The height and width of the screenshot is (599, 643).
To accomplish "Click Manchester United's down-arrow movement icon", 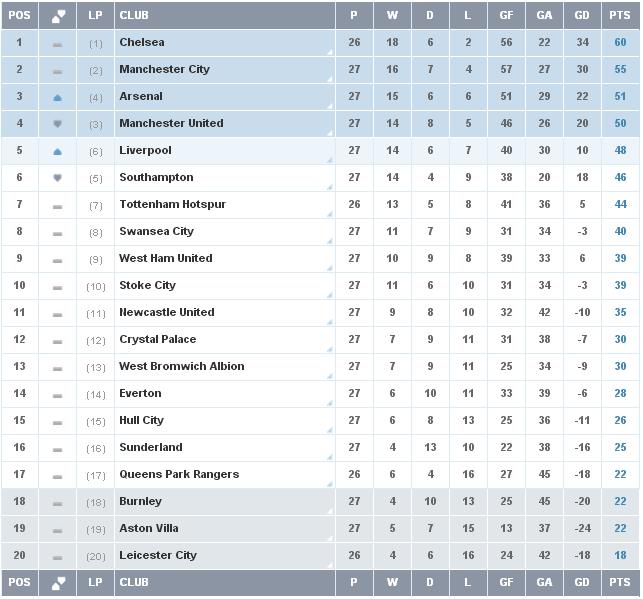I will point(57,124).
